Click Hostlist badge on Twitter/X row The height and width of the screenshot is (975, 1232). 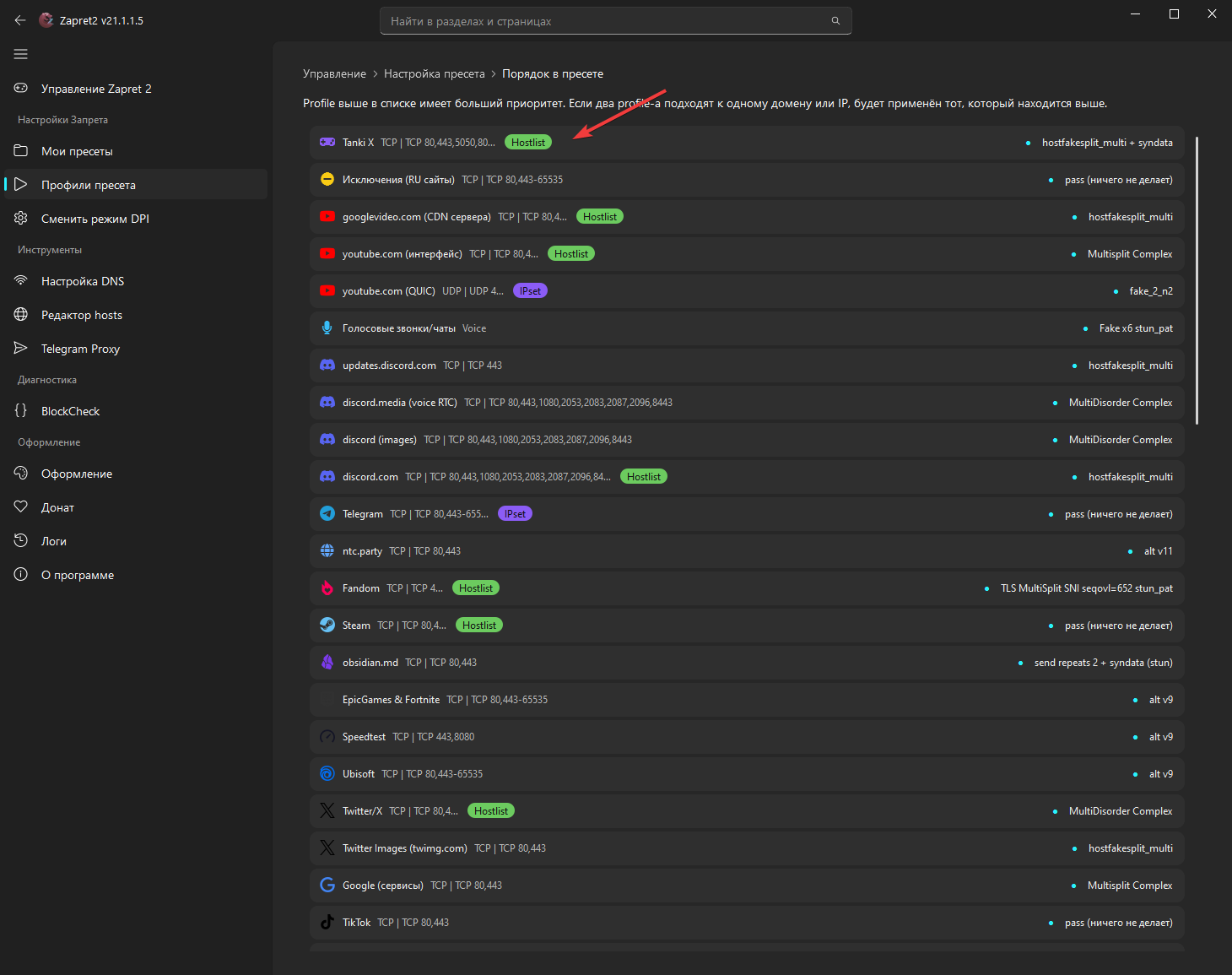[x=491, y=811]
